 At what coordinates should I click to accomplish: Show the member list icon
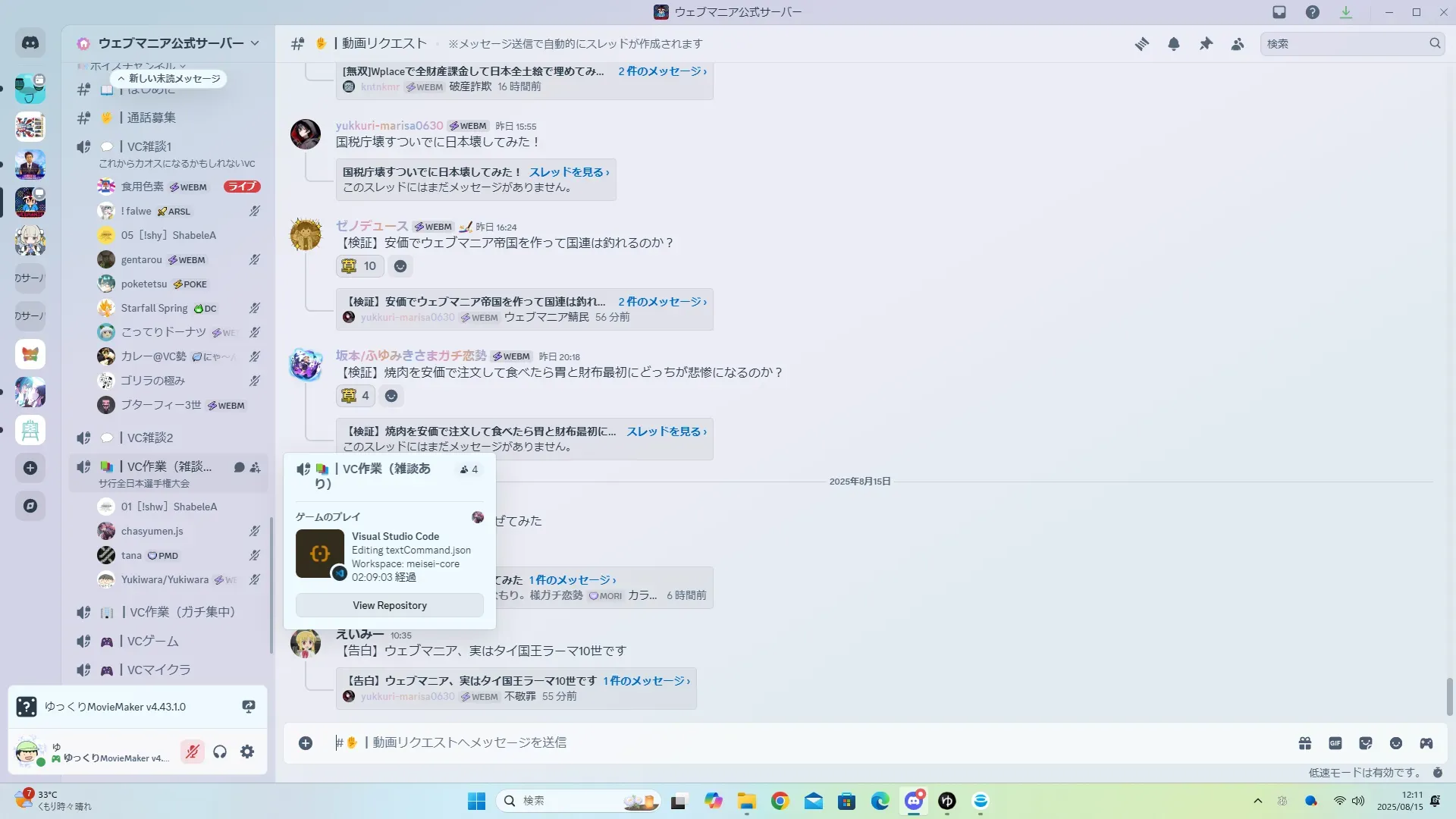1238,44
